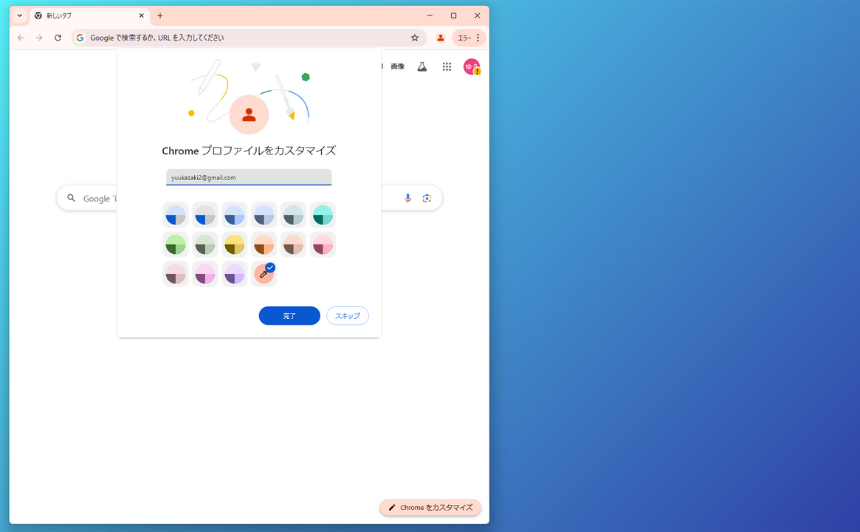Image resolution: width=860 pixels, height=532 pixels.
Task: Open a new tab with plus button
Action: 160,16
